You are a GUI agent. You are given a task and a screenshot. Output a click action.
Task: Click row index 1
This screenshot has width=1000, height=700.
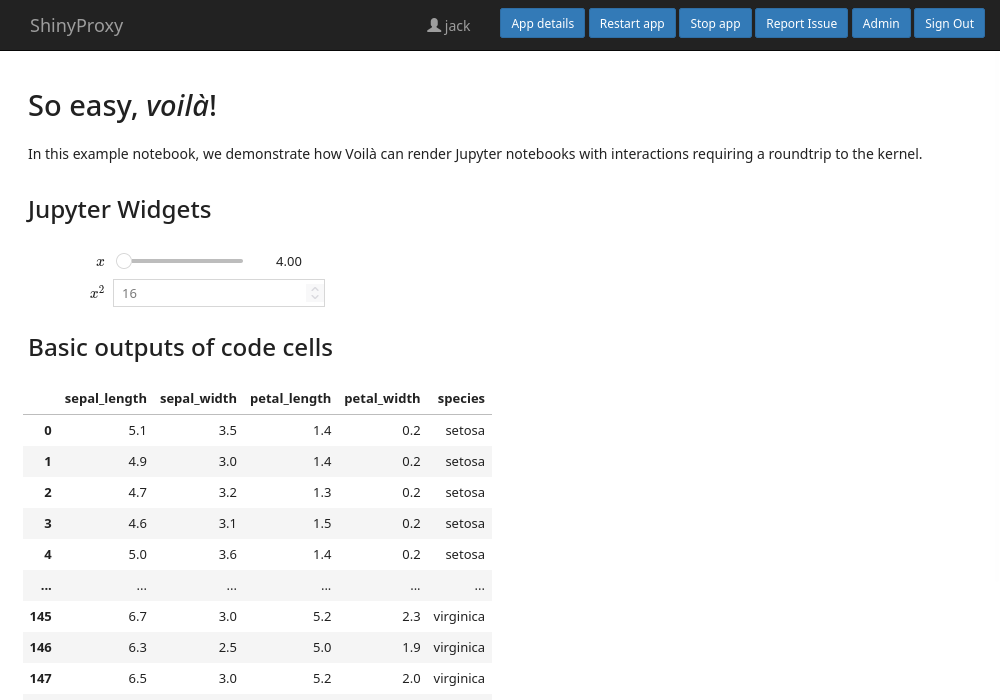[48, 462]
